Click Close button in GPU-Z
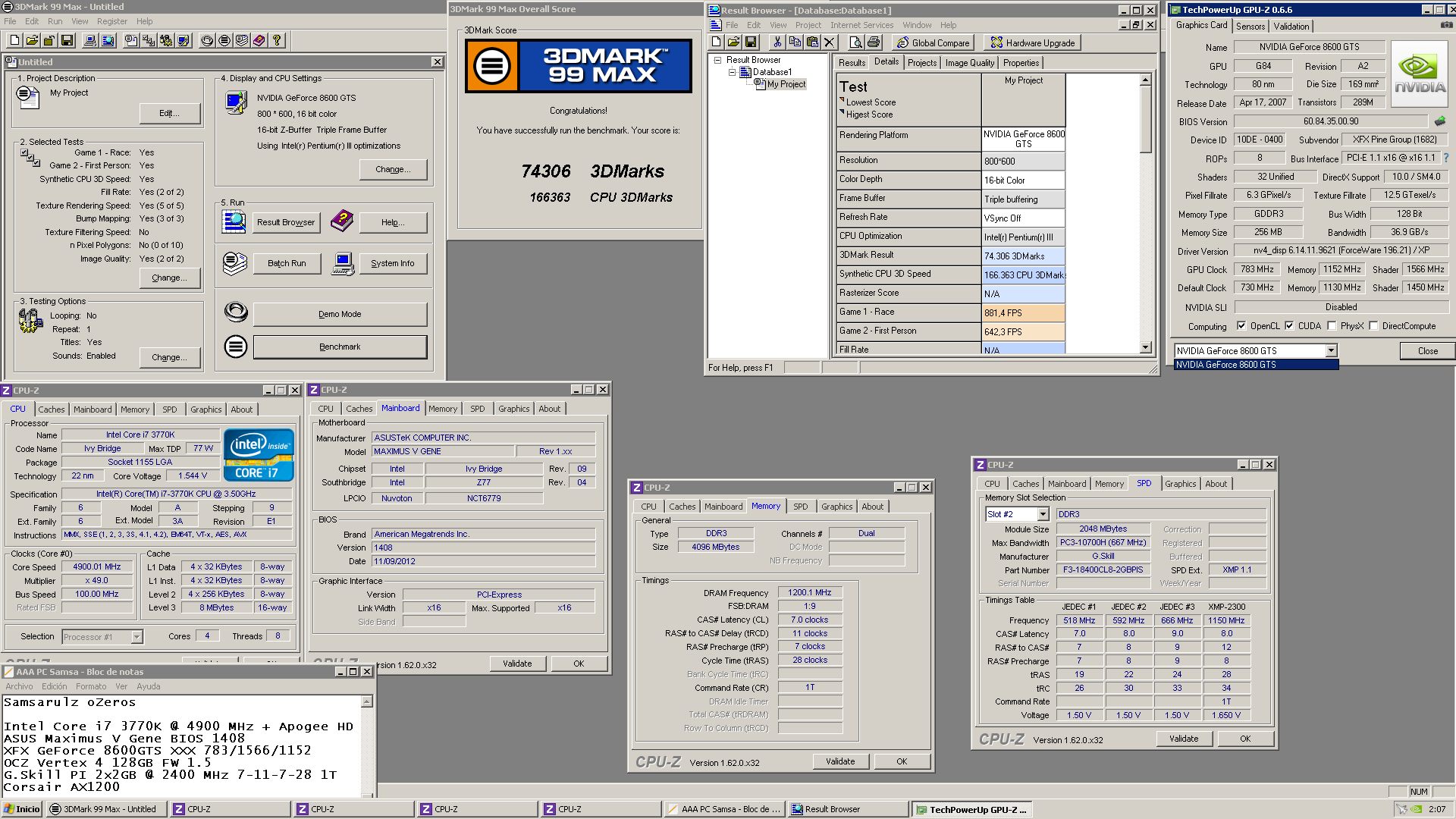 coord(1427,350)
